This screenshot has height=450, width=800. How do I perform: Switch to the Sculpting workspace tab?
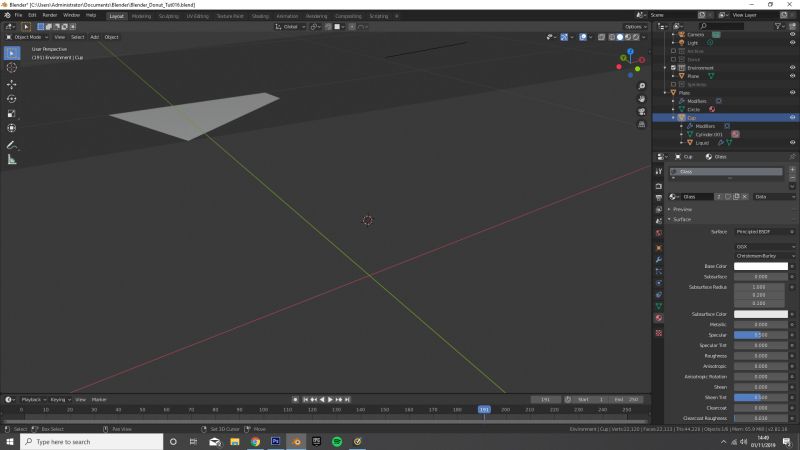(168, 16)
